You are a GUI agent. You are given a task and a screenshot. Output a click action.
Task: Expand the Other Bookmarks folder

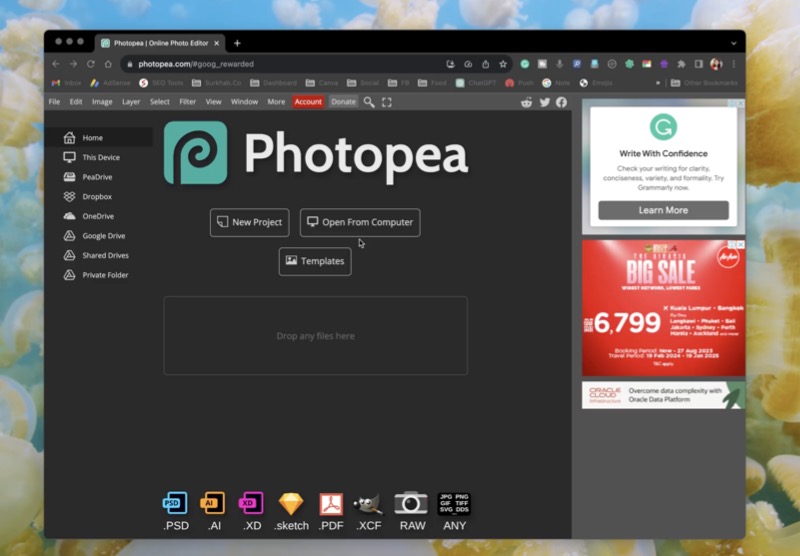(704, 83)
